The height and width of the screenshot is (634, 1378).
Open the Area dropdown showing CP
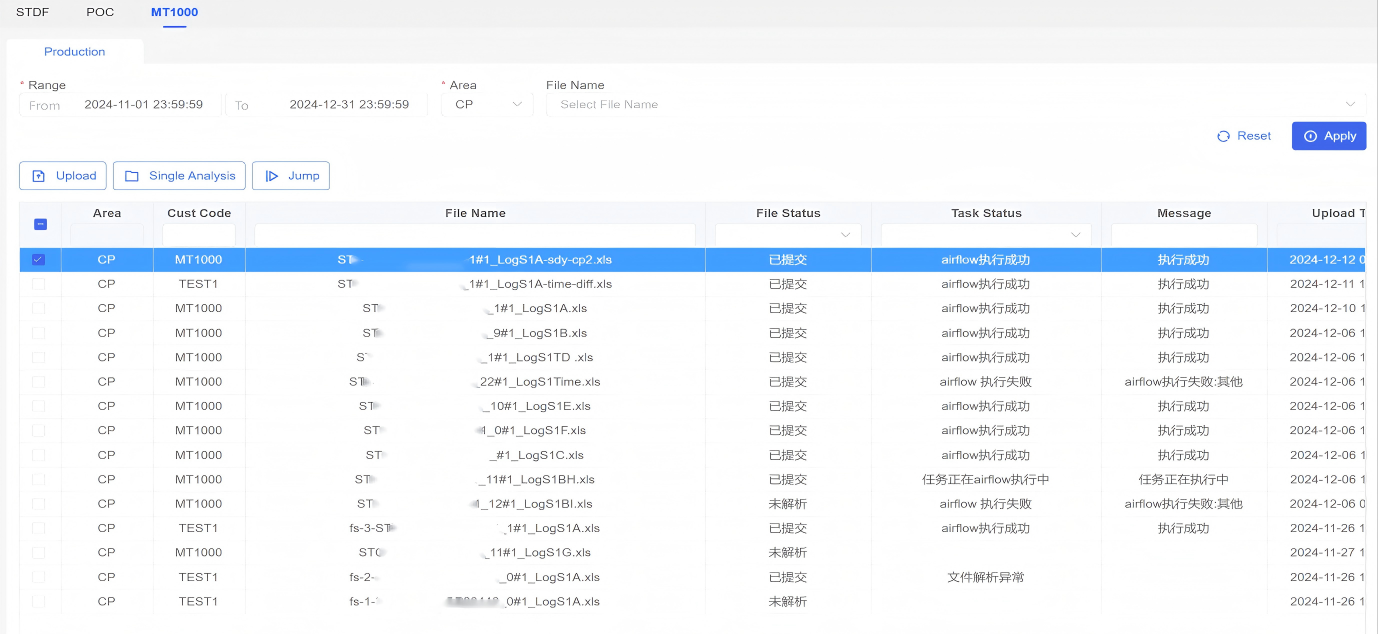coord(487,104)
